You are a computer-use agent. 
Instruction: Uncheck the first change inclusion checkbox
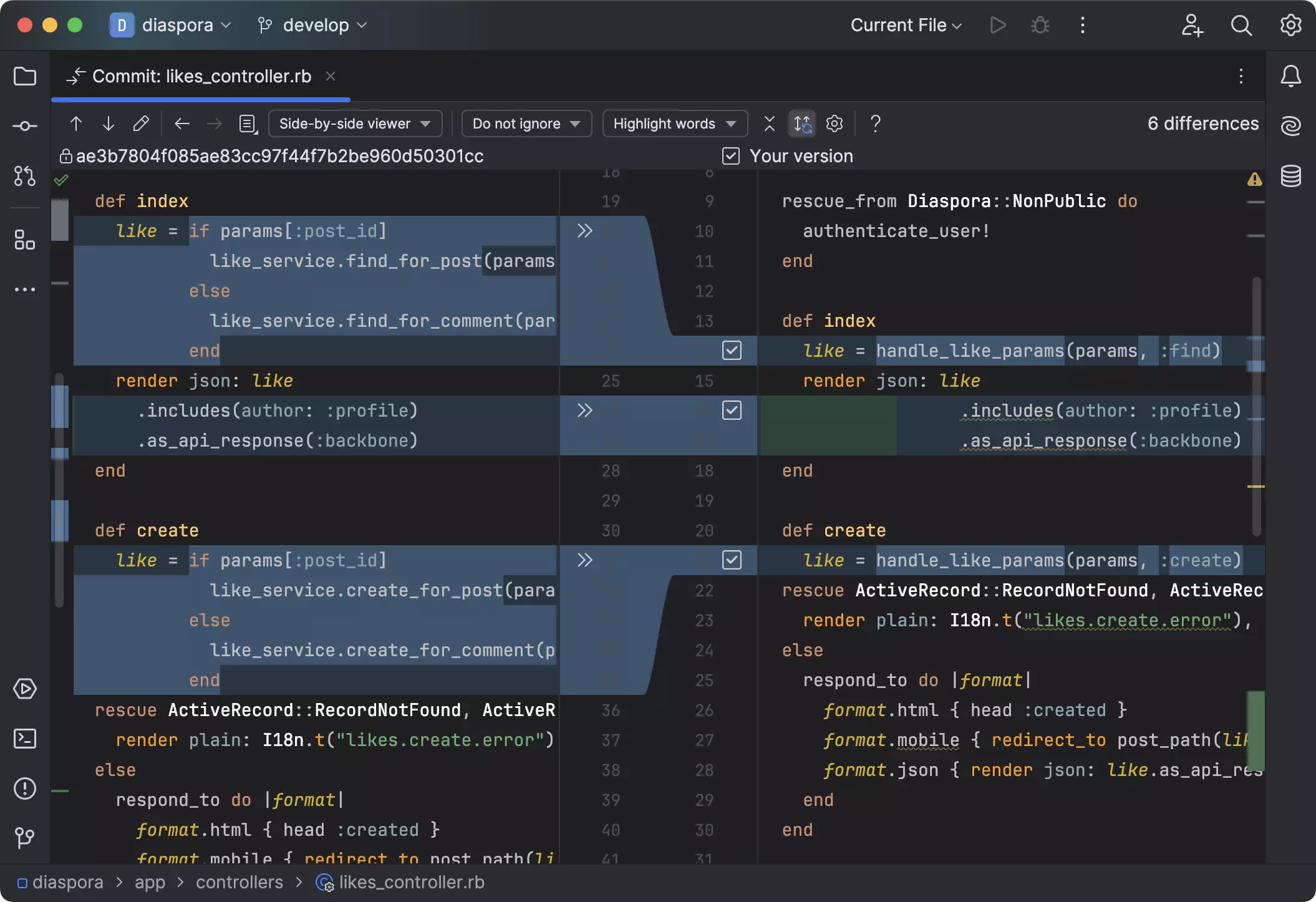[732, 351]
